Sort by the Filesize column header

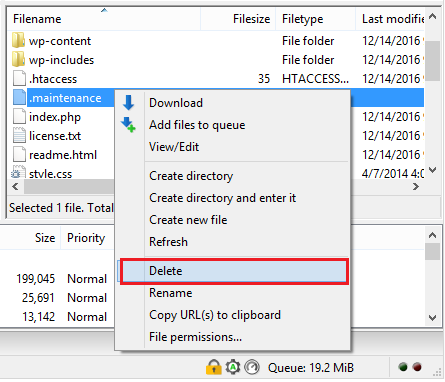[238, 19]
